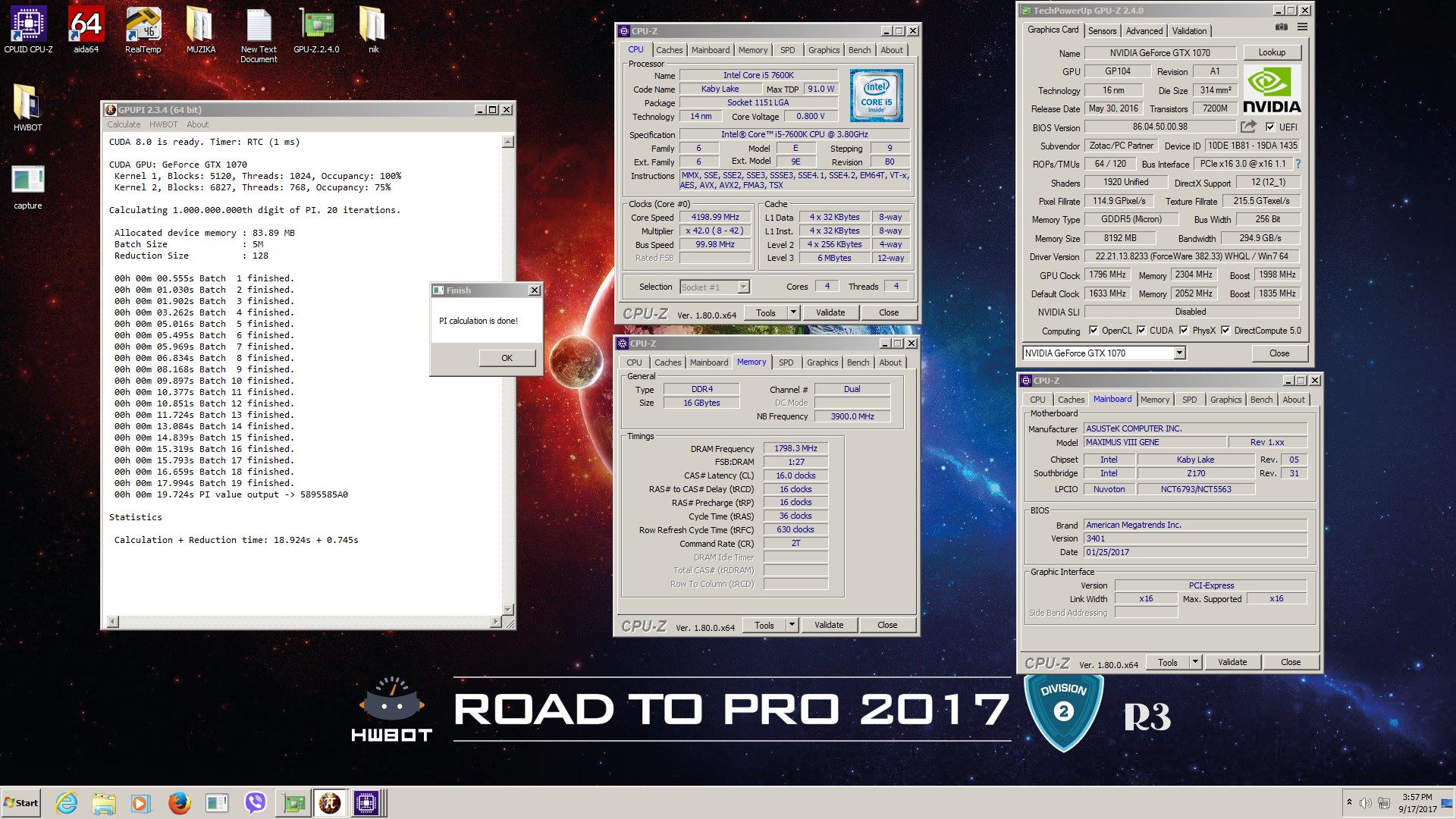The height and width of the screenshot is (819, 1456).
Task: Open the Calculate menu in GPUPI
Action: point(124,124)
